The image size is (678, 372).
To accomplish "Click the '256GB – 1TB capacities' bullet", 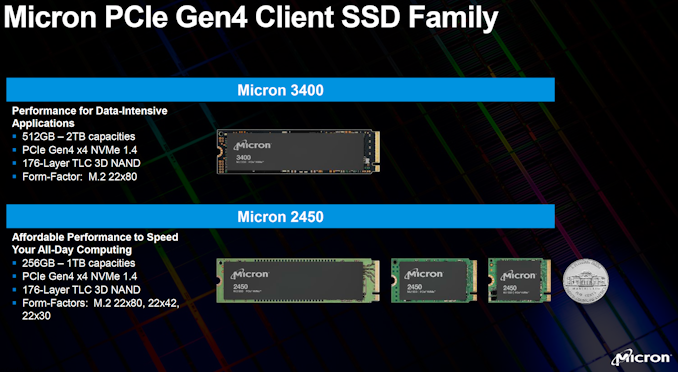I will point(79,263).
